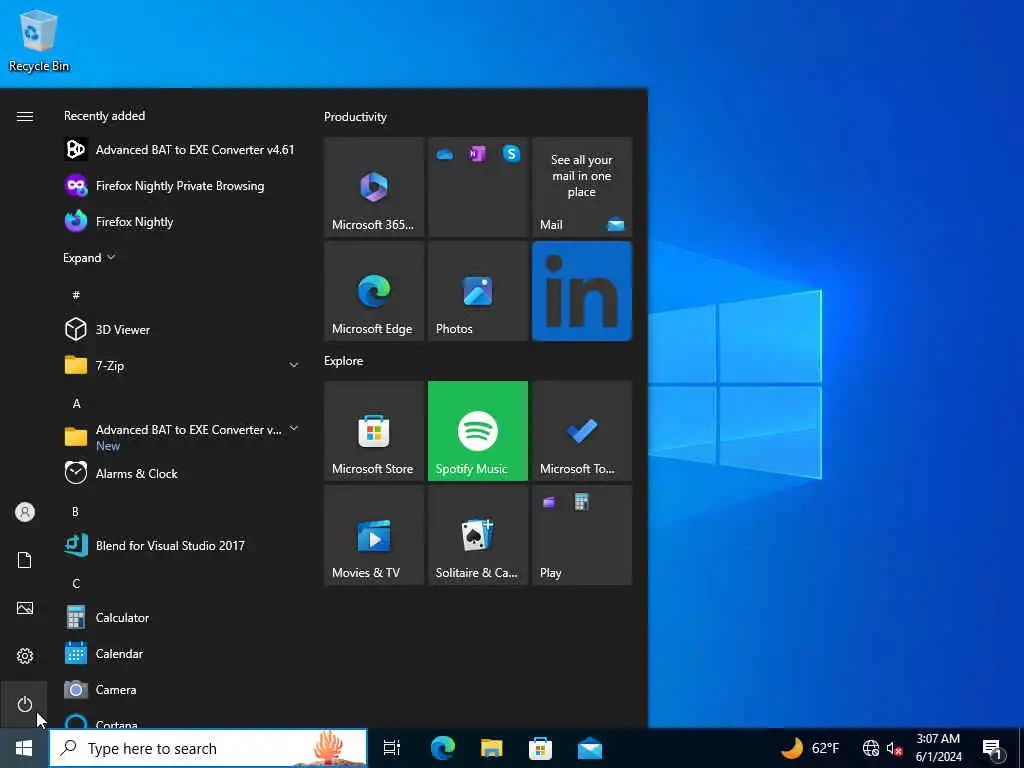Open File Explorer from taskbar
The width and height of the screenshot is (1024, 768).
pyautogui.click(x=492, y=748)
